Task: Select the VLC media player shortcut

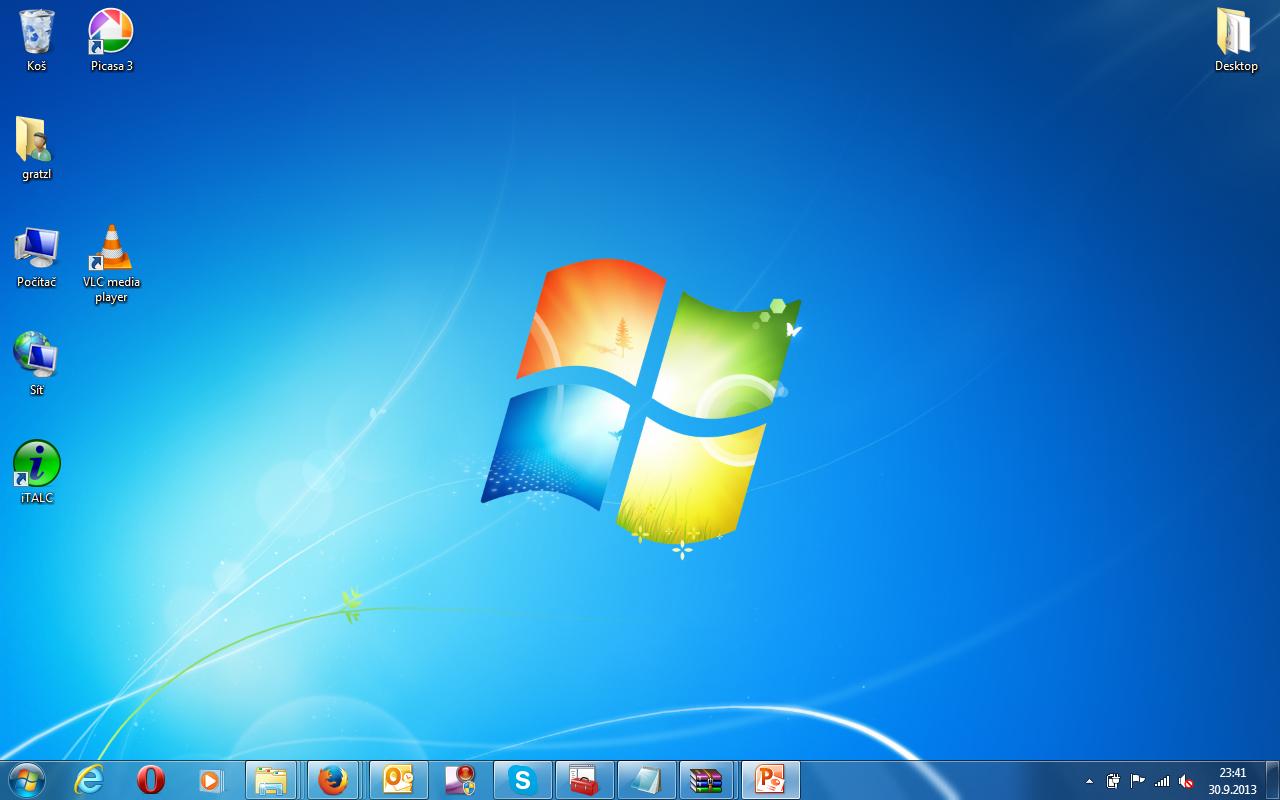Action: click(111, 264)
